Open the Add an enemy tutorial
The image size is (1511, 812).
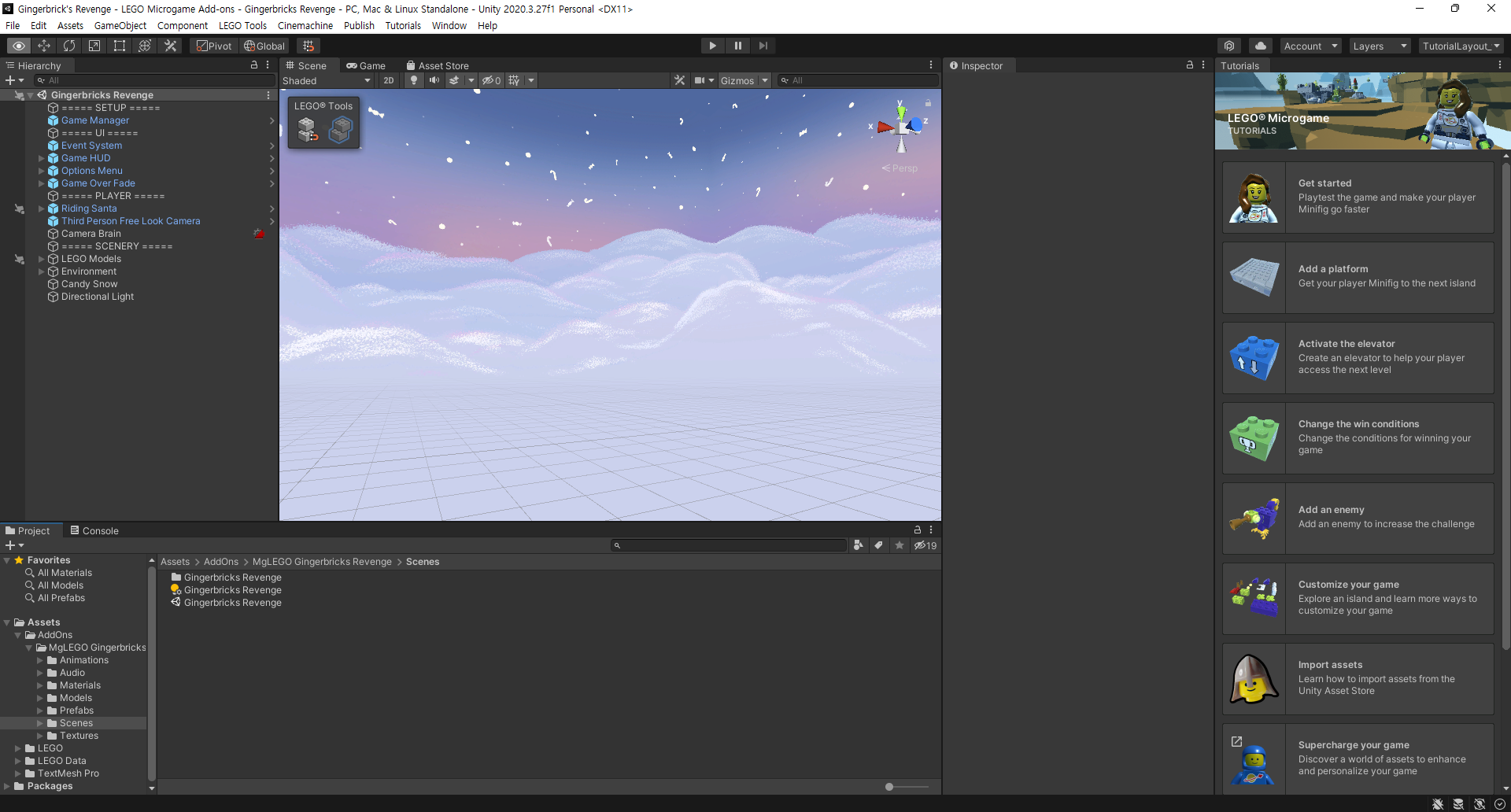point(1358,519)
